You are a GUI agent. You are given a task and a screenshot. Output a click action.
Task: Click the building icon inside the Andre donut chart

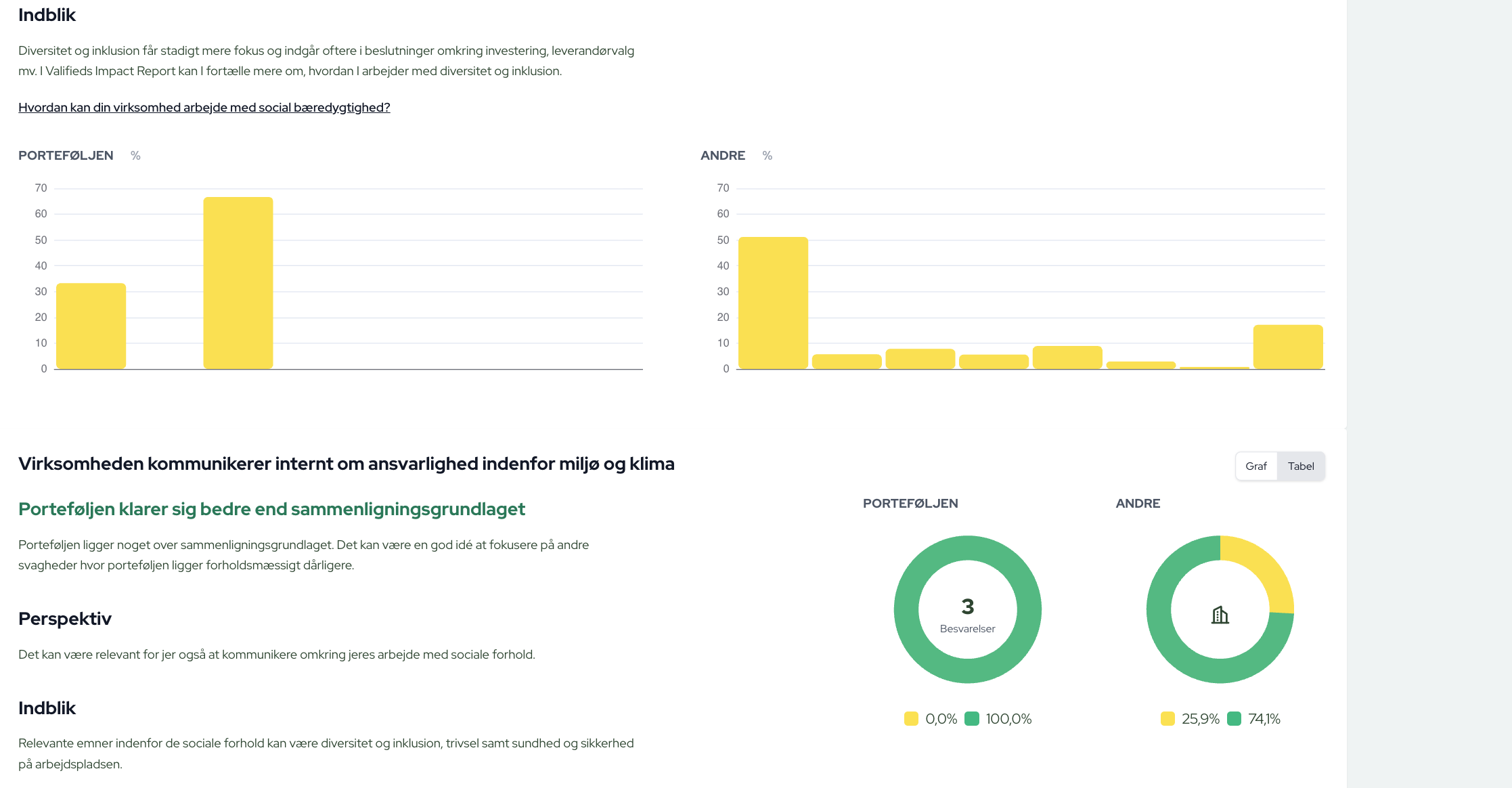pyautogui.click(x=1219, y=615)
